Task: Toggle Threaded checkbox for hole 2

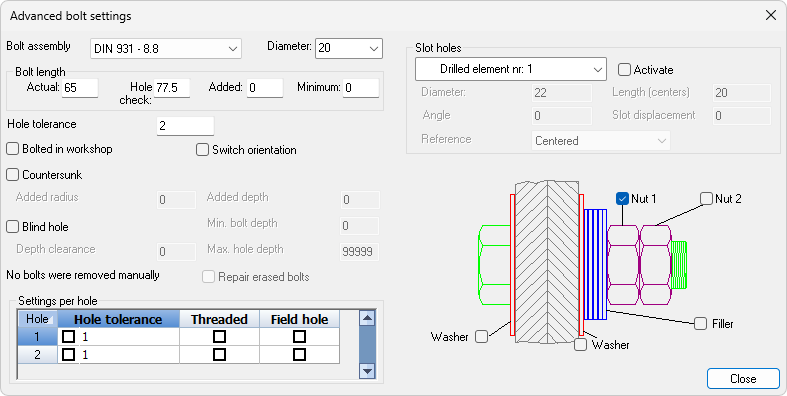Action: click(x=219, y=354)
